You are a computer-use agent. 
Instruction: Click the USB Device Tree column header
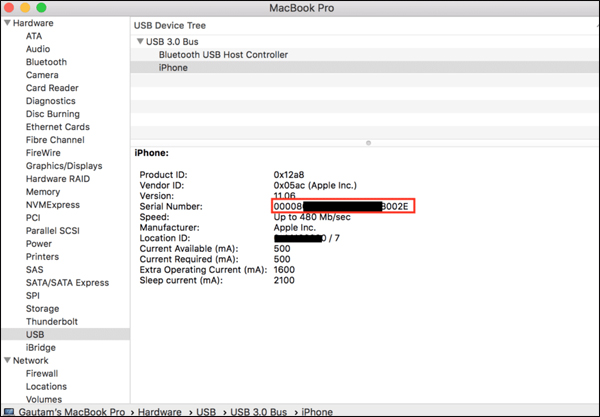pyautogui.click(x=170, y=26)
